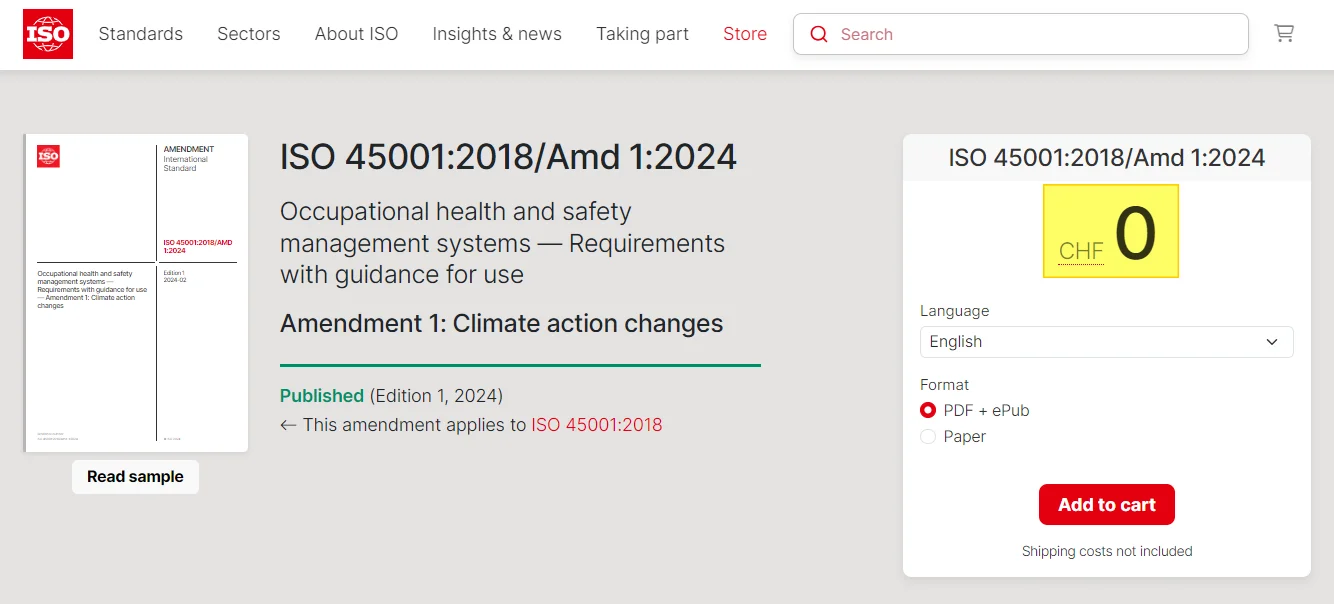Click the red search magnifier icon
Image resolution: width=1334 pixels, height=604 pixels.
pos(818,33)
